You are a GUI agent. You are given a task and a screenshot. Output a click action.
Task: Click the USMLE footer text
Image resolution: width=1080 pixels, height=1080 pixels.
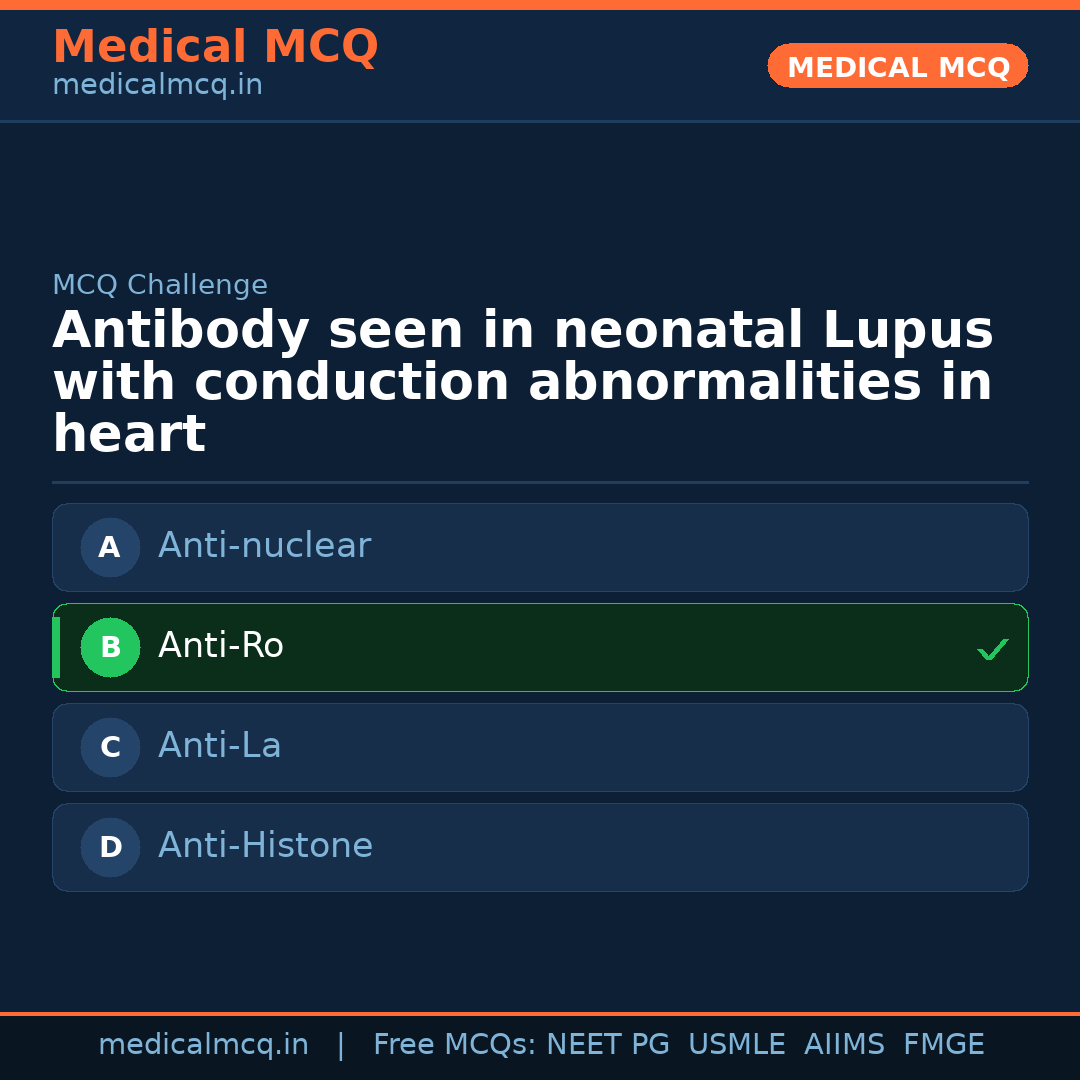pyautogui.click(x=736, y=1045)
